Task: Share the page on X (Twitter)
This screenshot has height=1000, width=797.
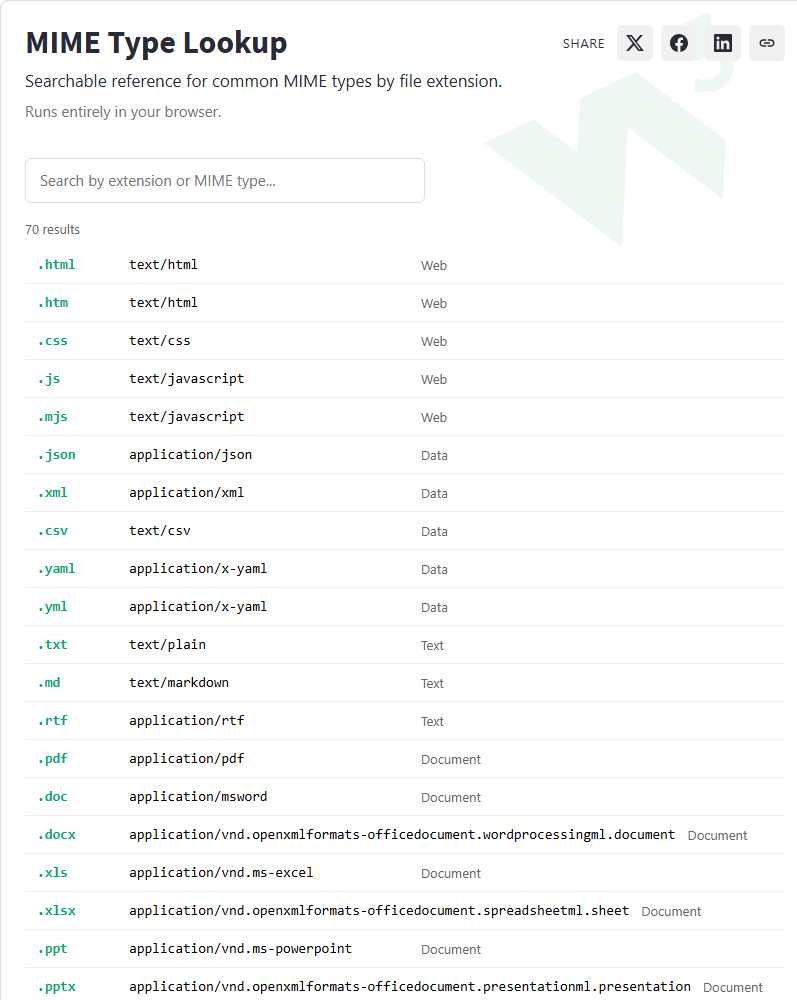Action: tap(634, 43)
